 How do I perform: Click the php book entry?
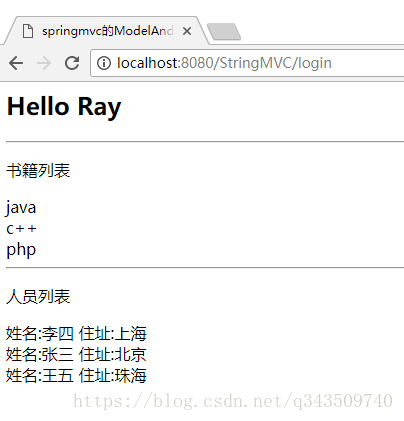point(21,250)
